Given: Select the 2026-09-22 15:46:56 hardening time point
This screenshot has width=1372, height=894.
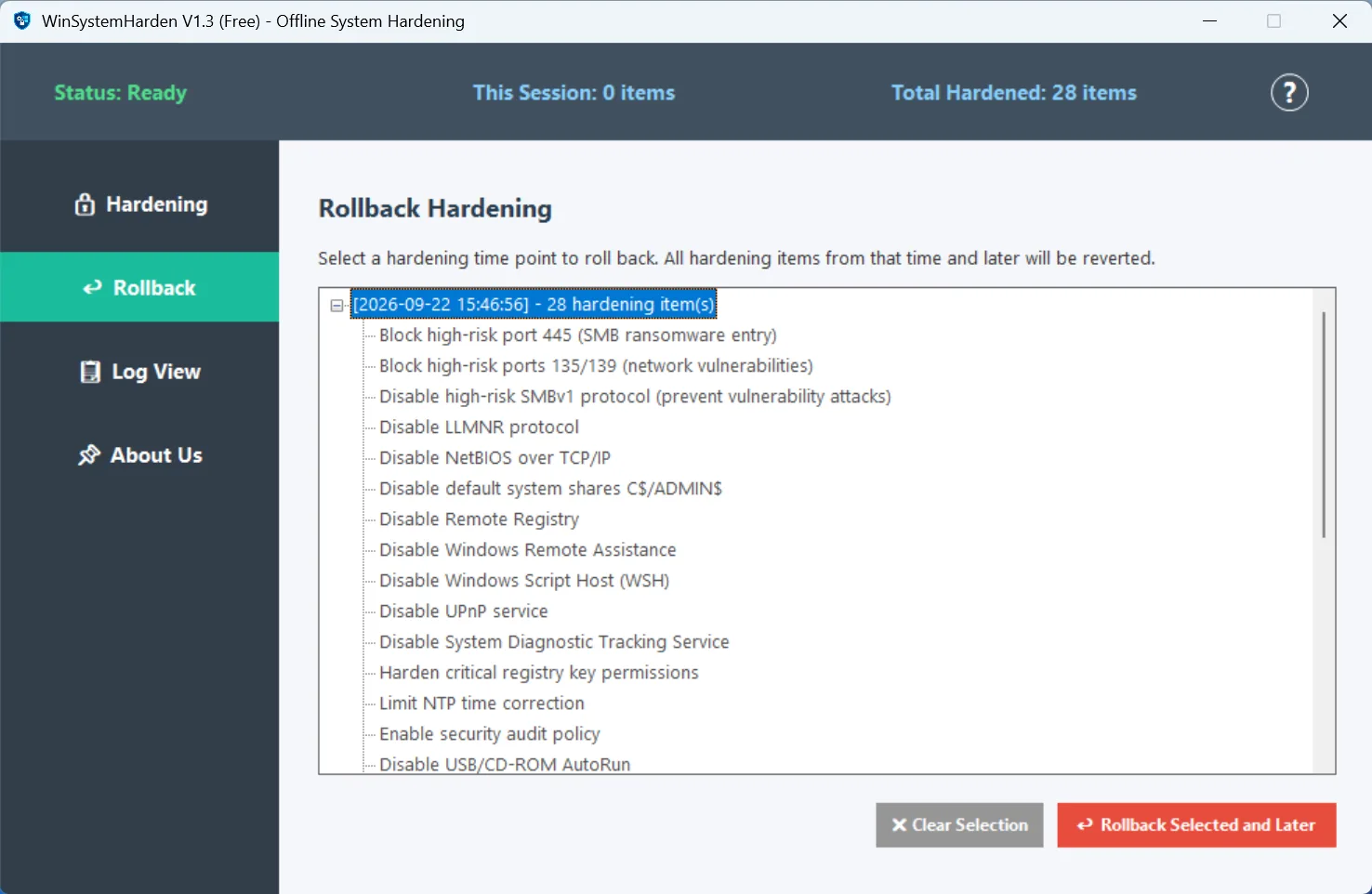Looking at the screenshot, I should 534,304.
